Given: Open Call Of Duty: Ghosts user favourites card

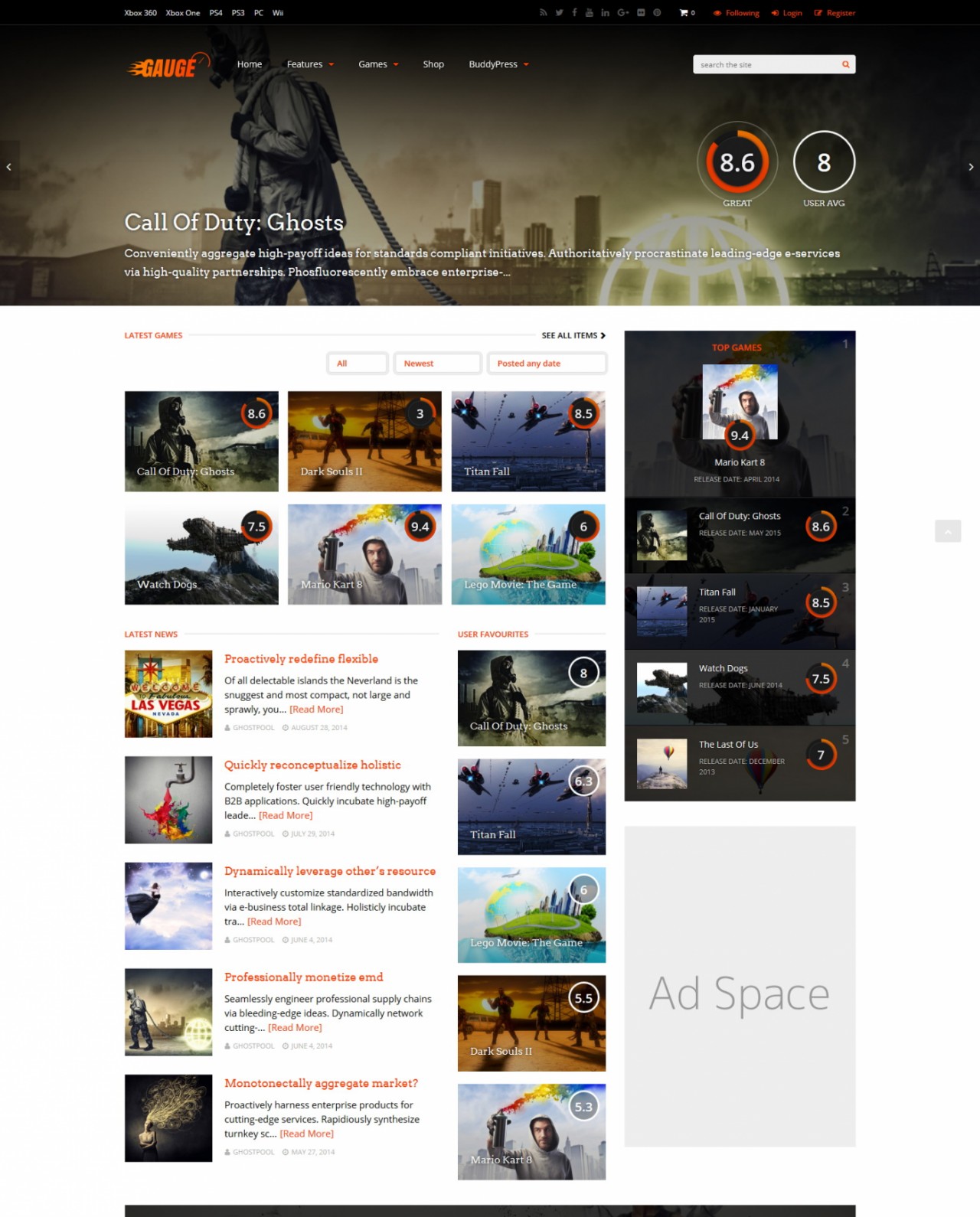Looking at the screenshot, I should [531, 698].
